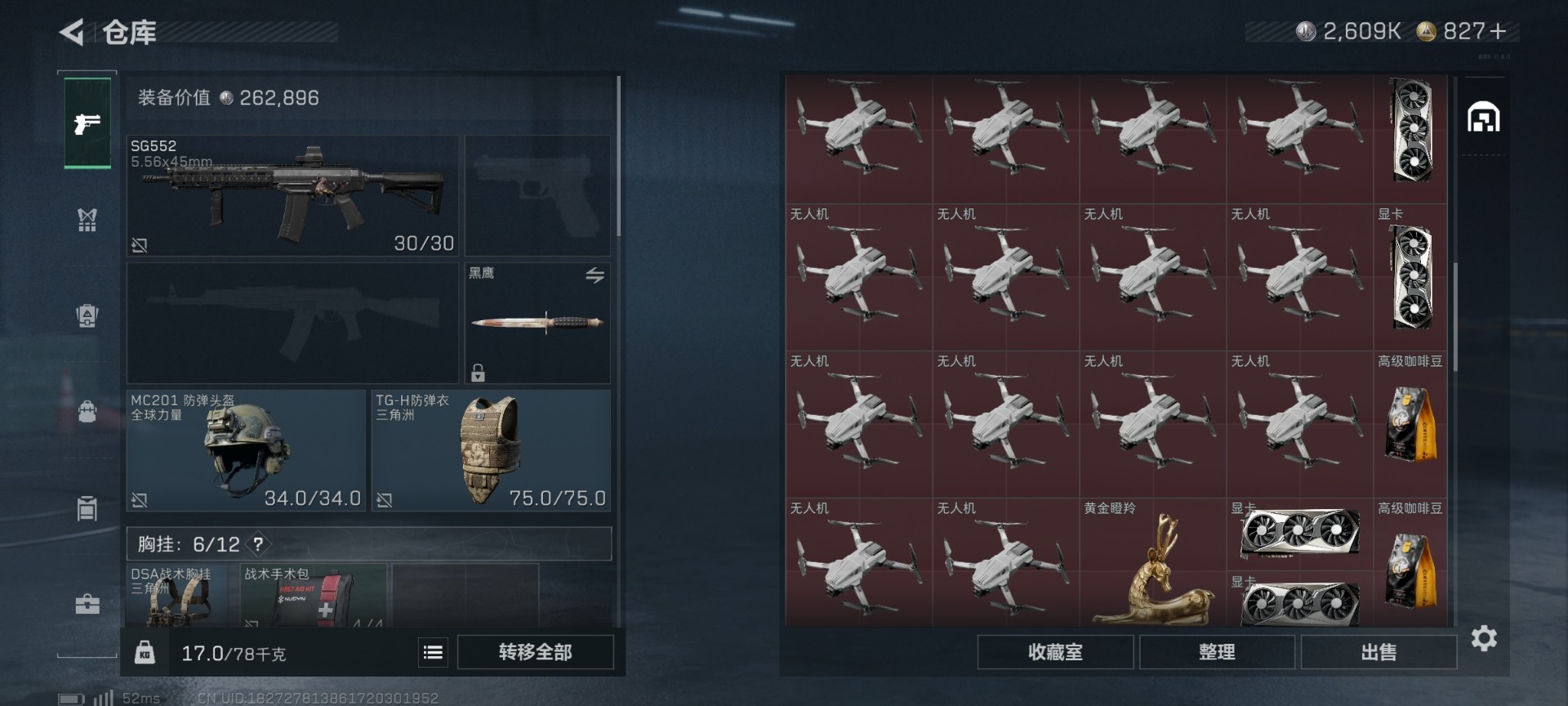The image size is (1568, 706).
Task: Select the weapons pistol tab in sidebar
Action: coord(87,123)
